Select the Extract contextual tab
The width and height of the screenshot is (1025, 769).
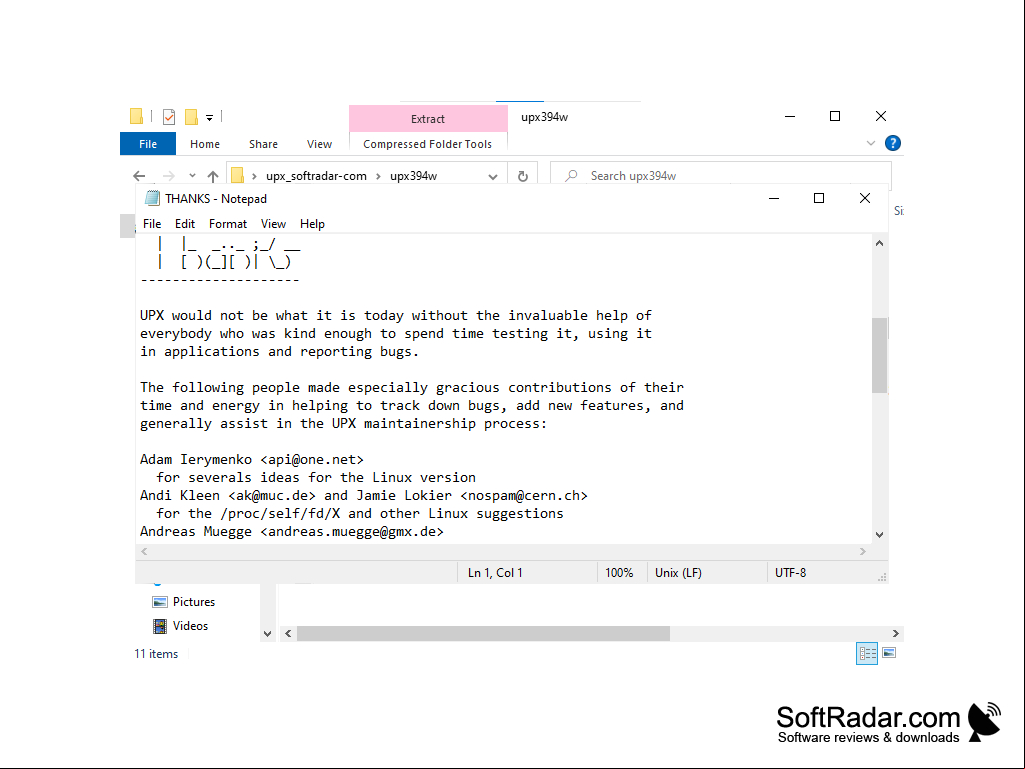(428, 119)
